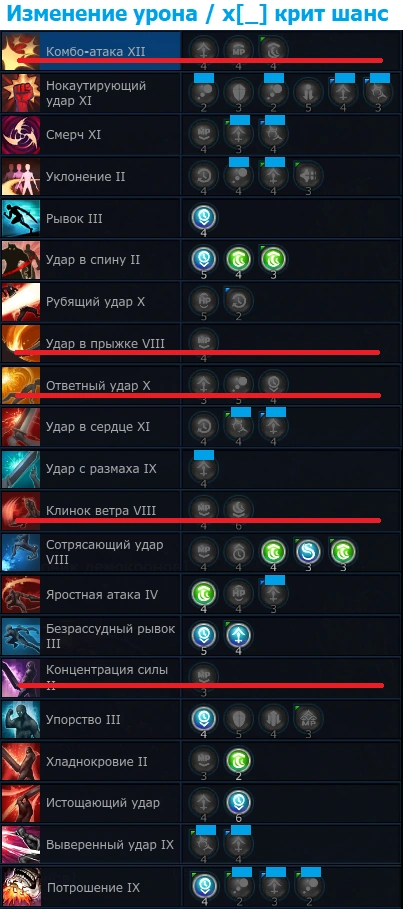
Task: Click the Удар в спину II skill icon
Action: coord(21,260)
